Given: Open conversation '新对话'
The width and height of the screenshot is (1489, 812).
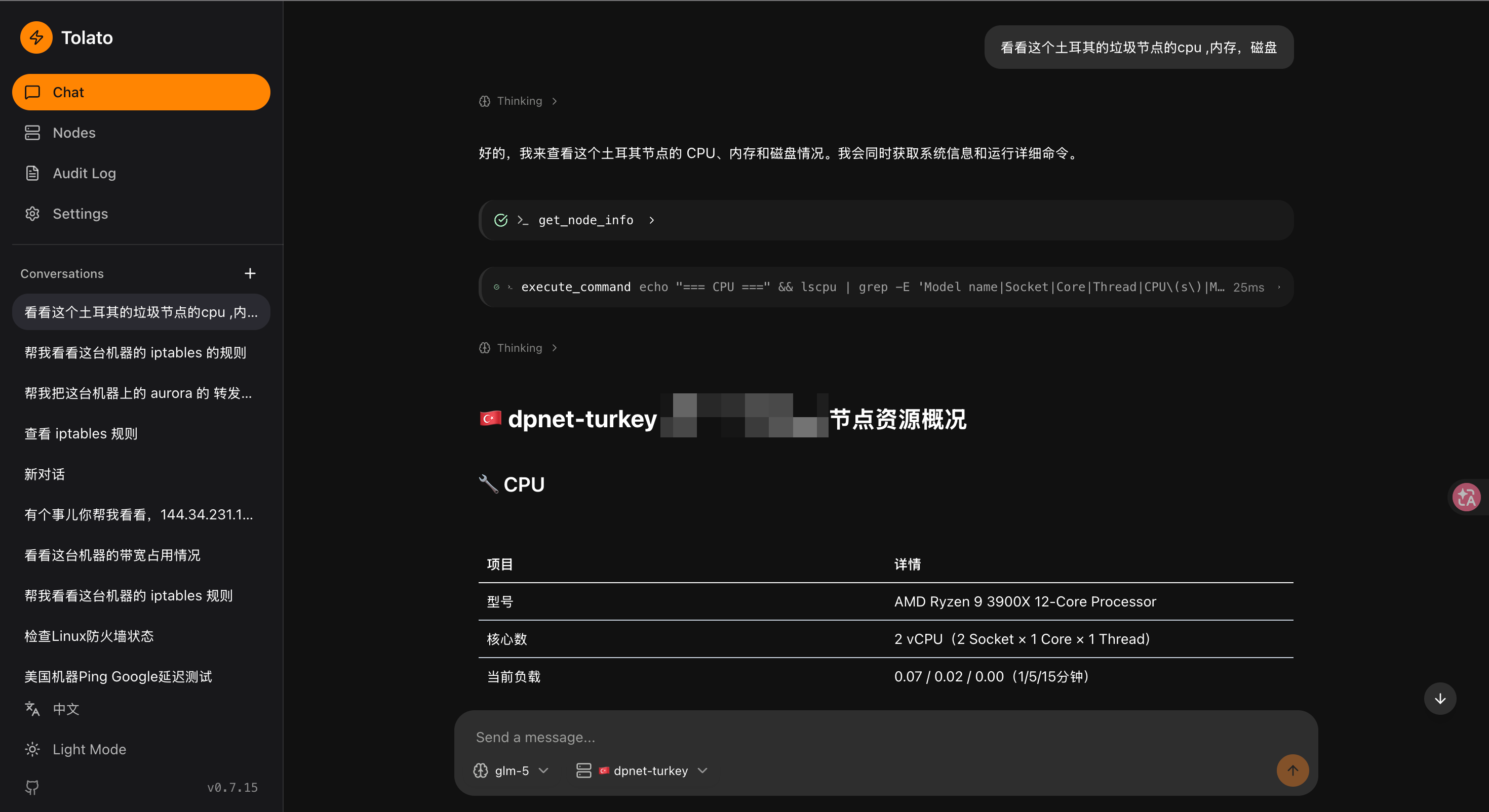Looking at the screenshot, I should (x=141, y=474).
